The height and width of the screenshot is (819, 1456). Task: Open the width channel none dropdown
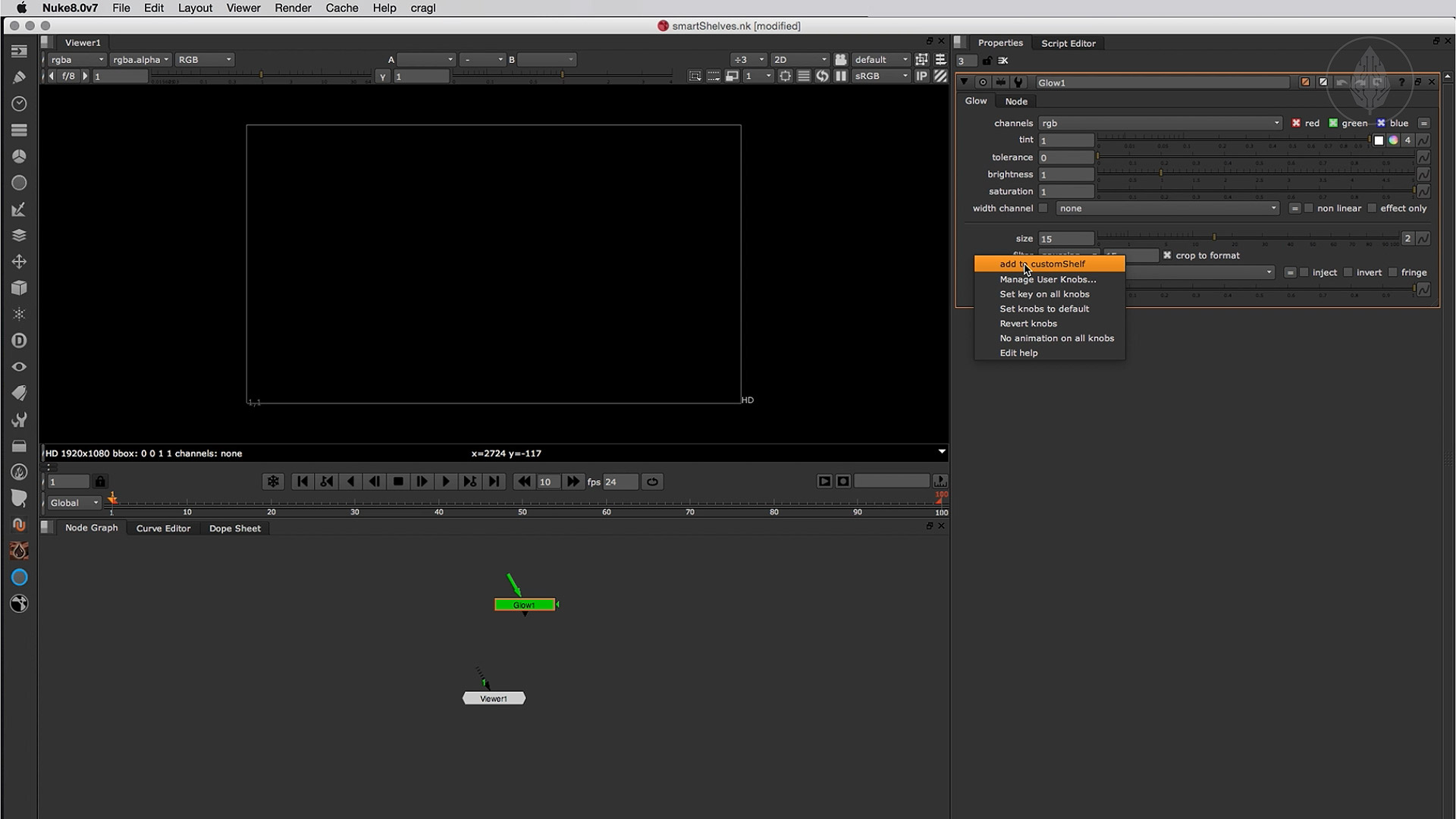pyautogui.click(x=1167, y=208)
